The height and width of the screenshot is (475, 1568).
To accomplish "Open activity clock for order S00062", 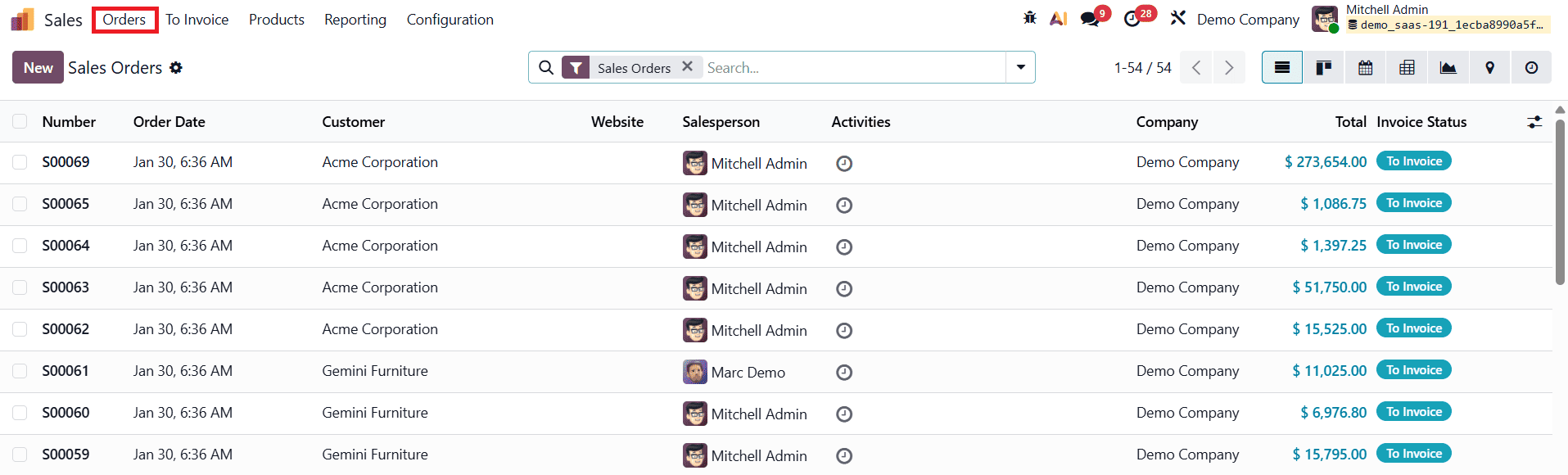I will click(844, 331).
